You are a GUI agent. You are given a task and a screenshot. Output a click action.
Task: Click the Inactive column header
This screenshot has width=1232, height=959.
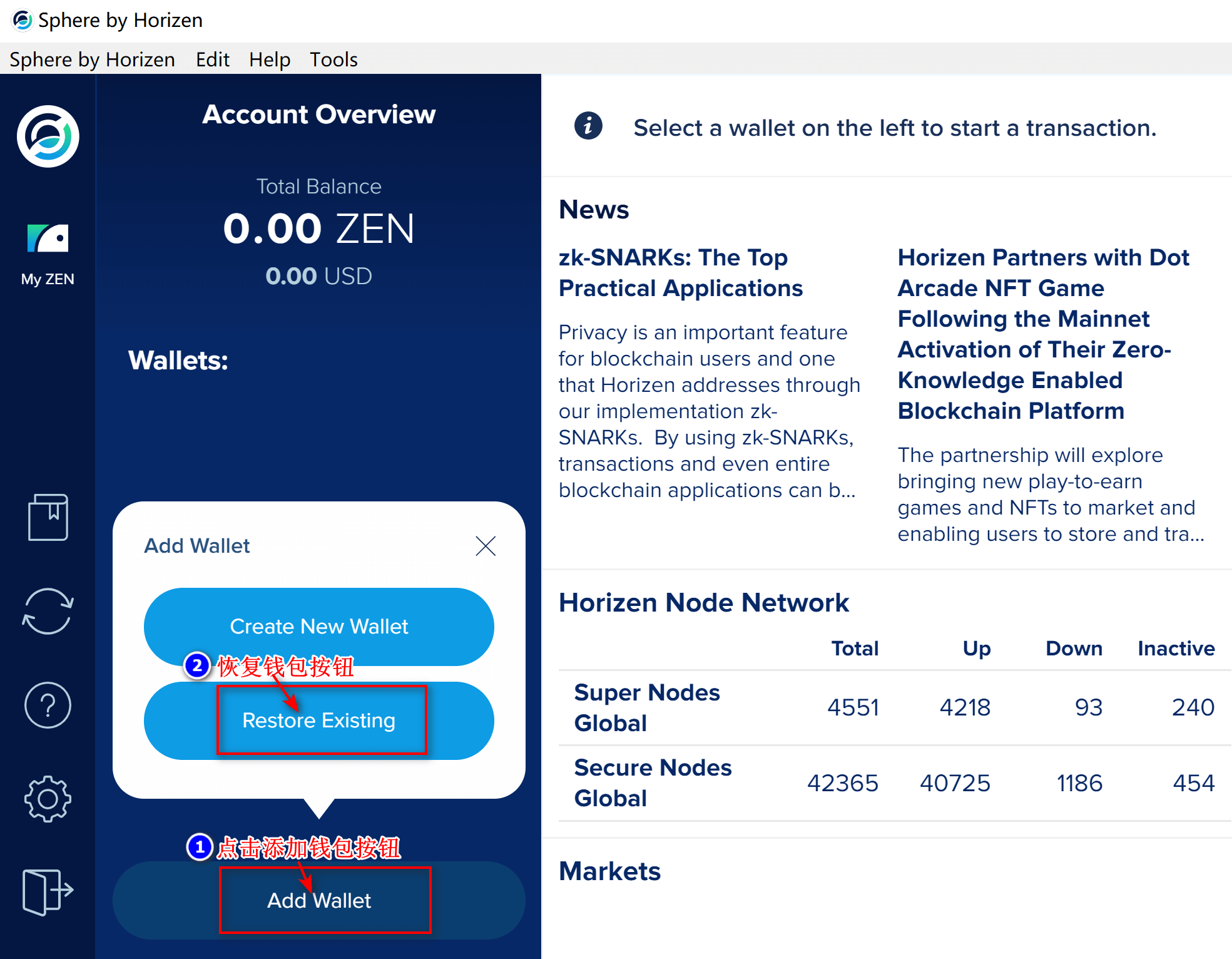[x=1176, y=649]
